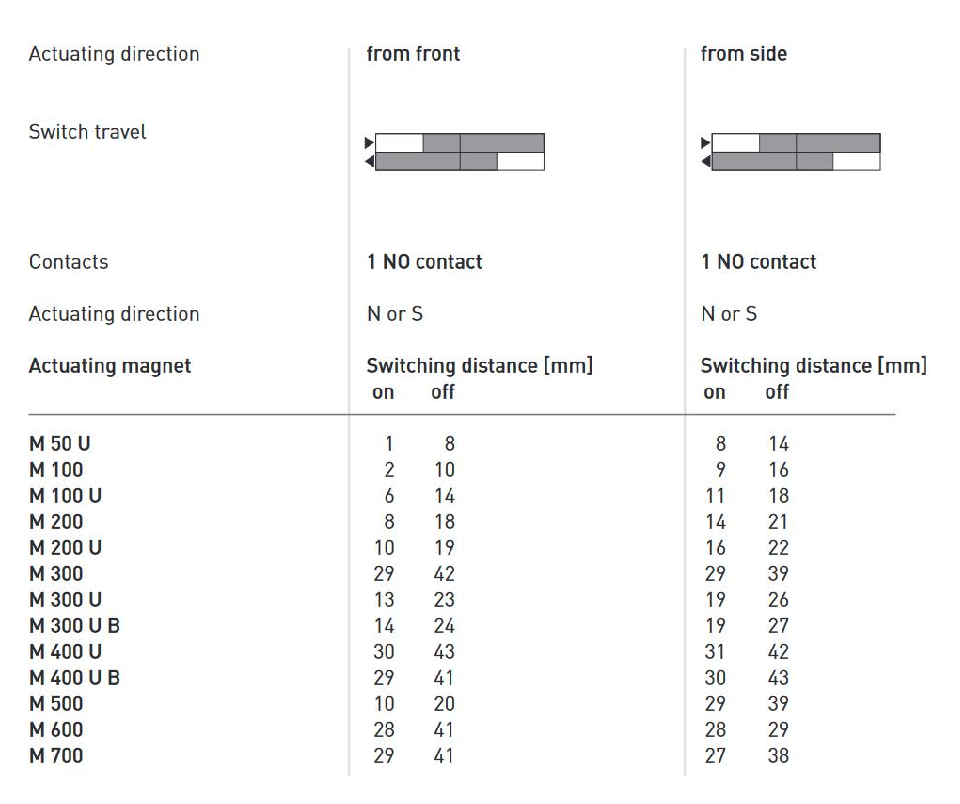The image size is (960, 804).
Task: Click the M 300 U B magnet label
Action: [75, 626]
